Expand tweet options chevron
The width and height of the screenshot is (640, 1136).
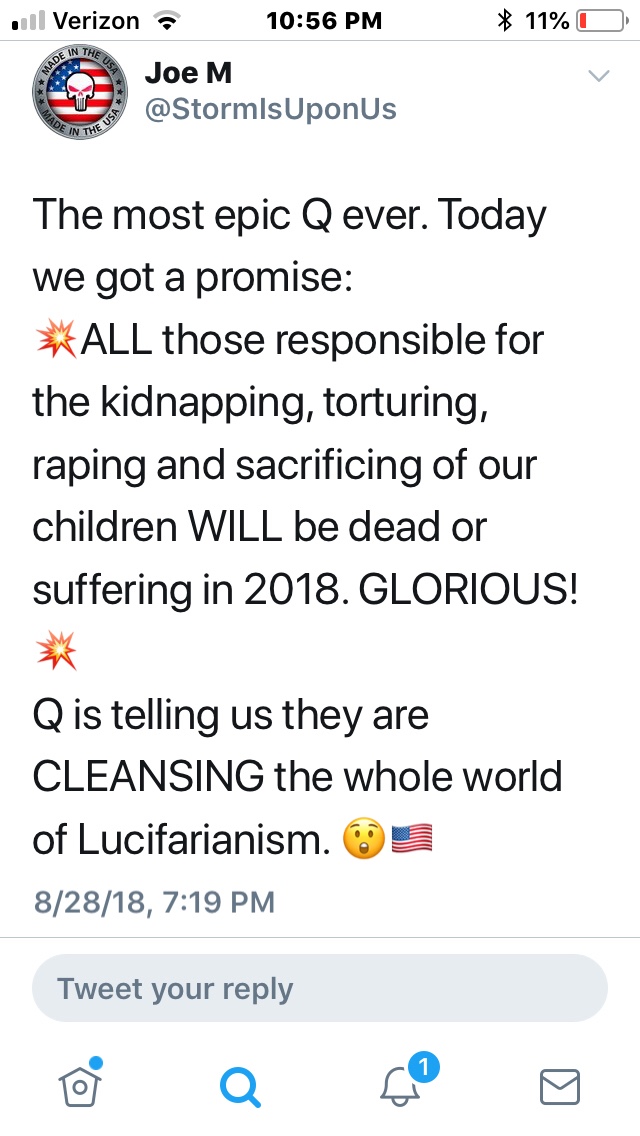coord(599,76)
